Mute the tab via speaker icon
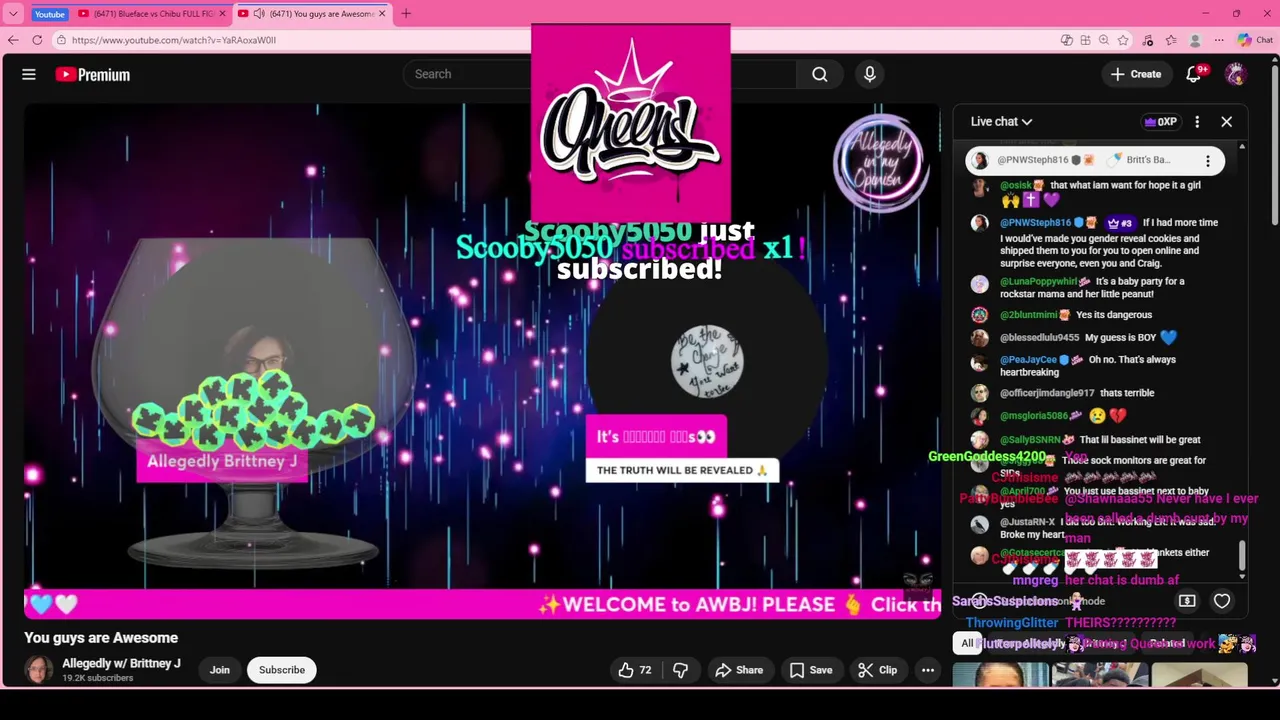 click(x=259, y=14)
